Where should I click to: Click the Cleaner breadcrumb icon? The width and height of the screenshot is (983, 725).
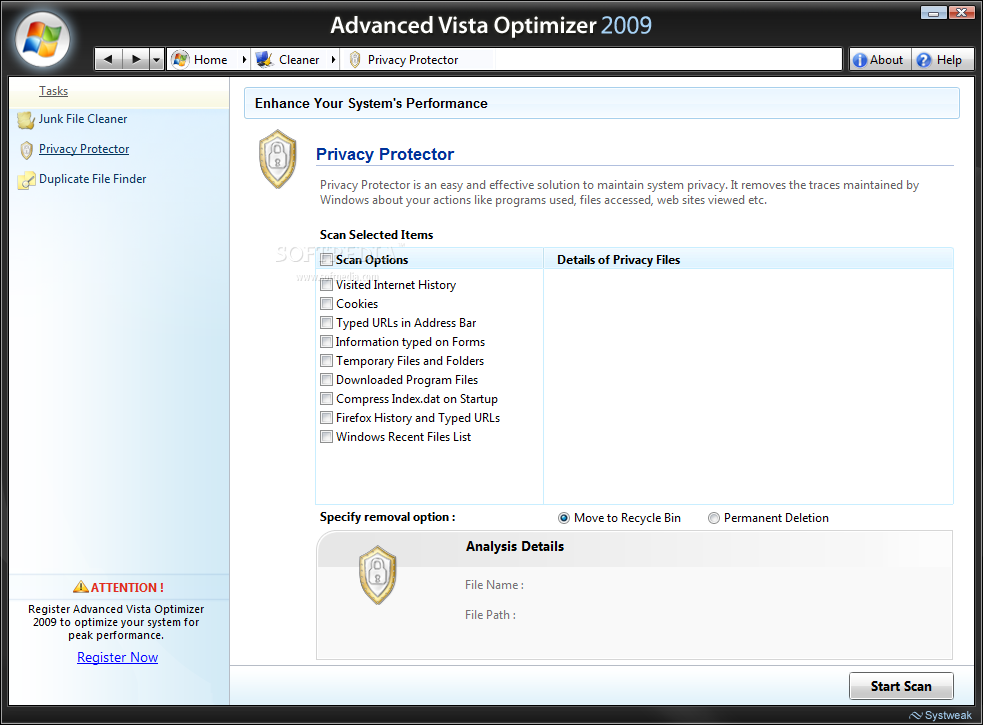coord(264,60)
